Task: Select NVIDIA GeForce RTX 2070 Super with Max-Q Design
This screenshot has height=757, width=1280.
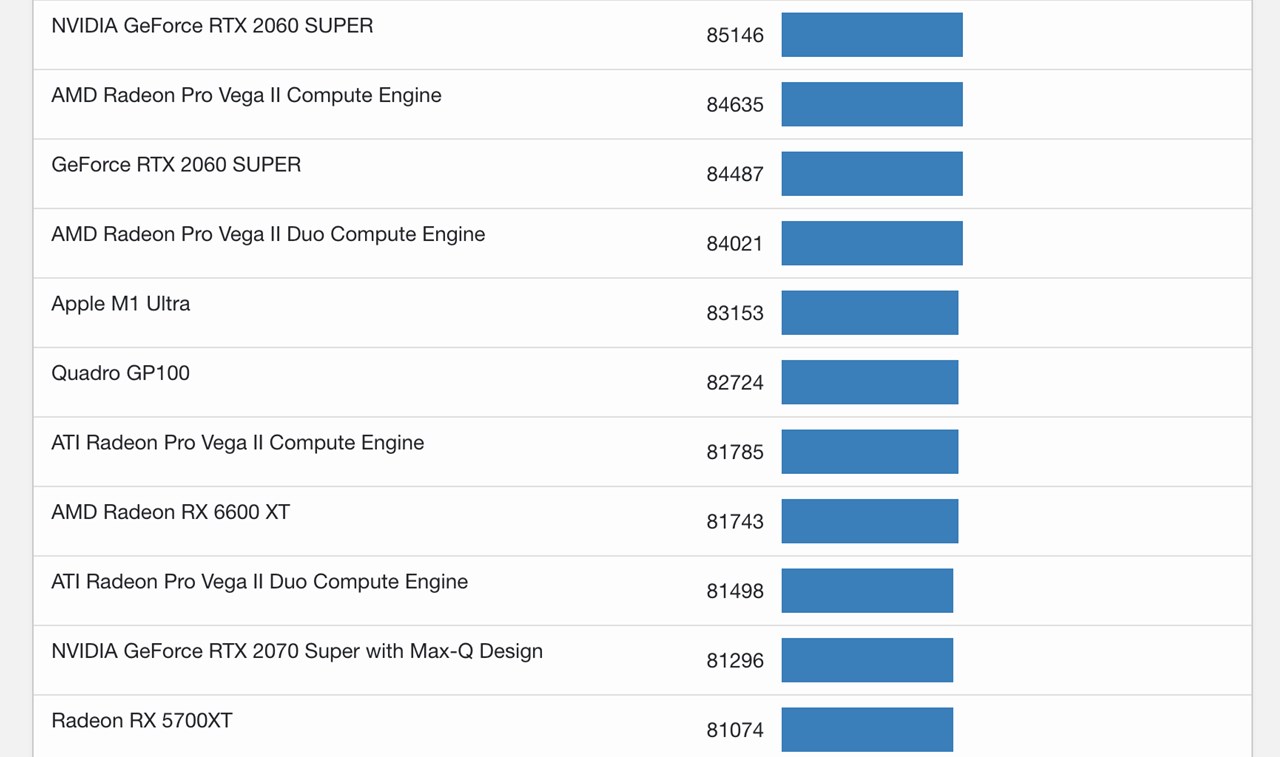Action: [x=297, y=652]
